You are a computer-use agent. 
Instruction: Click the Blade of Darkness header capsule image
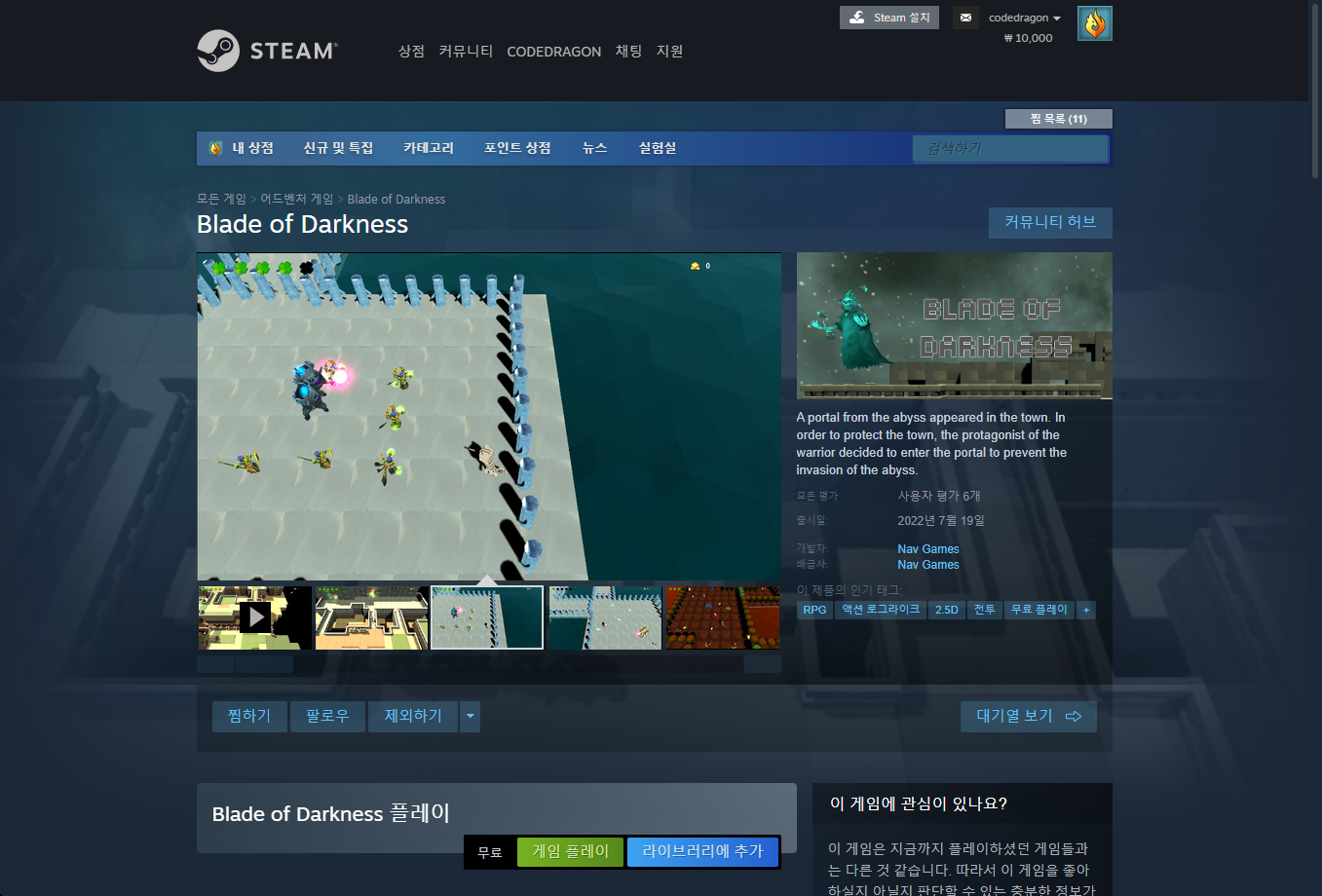pyautogui.click(x=955, y=326)
